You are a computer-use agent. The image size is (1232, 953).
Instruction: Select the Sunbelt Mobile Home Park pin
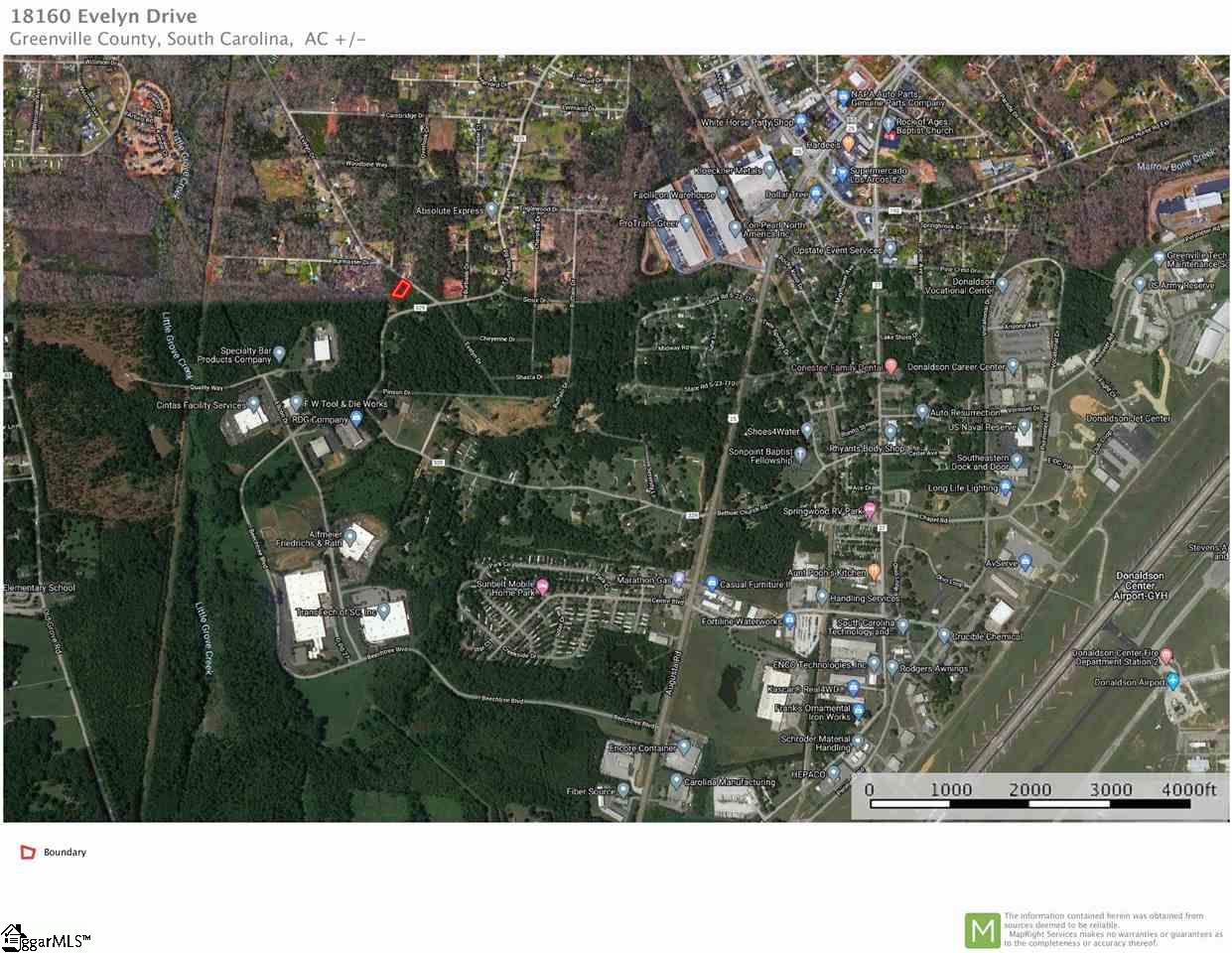(542, 587)
